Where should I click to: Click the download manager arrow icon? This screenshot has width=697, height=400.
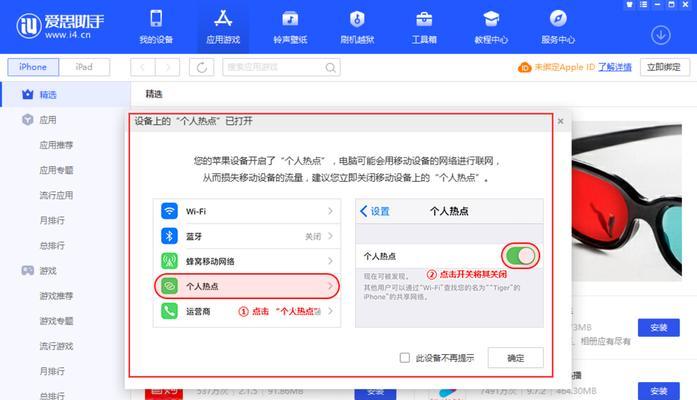point(661,35)
